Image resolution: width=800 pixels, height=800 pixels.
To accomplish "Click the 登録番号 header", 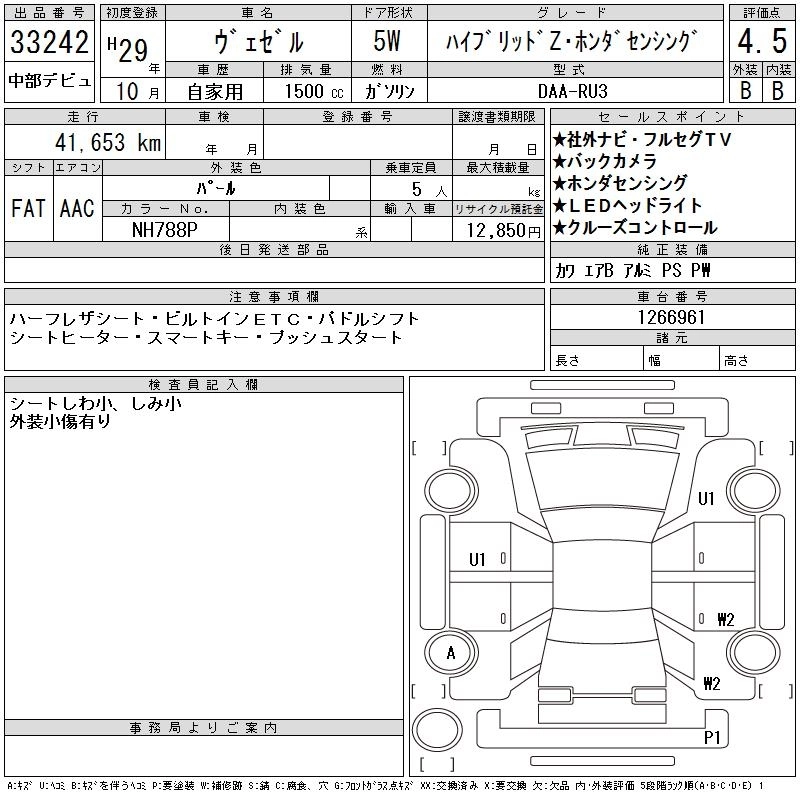I will pyautogui.click(x=358, y=117).
